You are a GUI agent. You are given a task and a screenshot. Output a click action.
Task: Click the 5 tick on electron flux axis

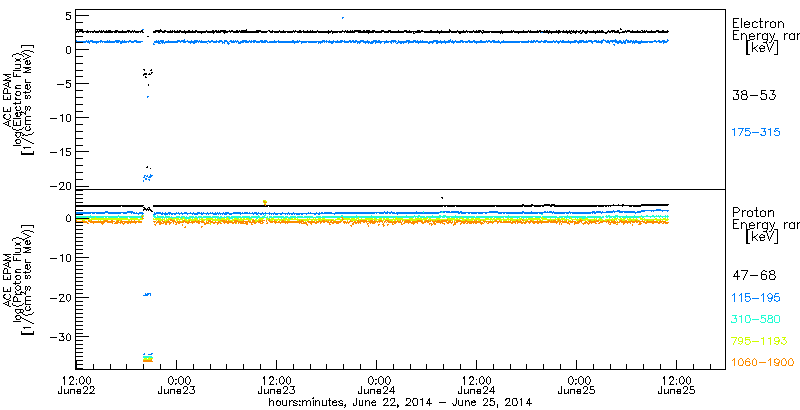click(x=67, y=16)
